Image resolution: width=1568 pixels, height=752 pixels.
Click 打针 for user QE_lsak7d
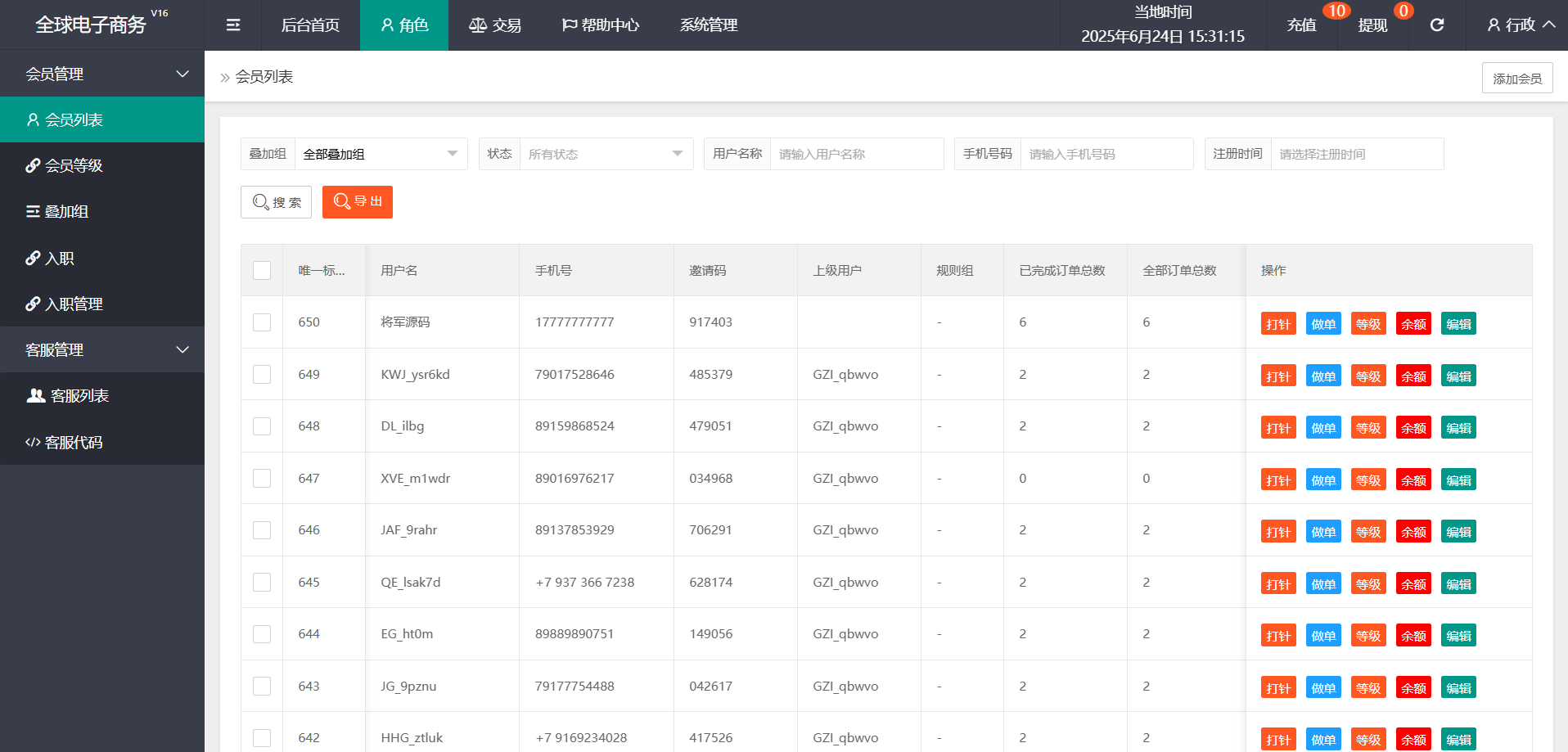[x=1278, y=584]
